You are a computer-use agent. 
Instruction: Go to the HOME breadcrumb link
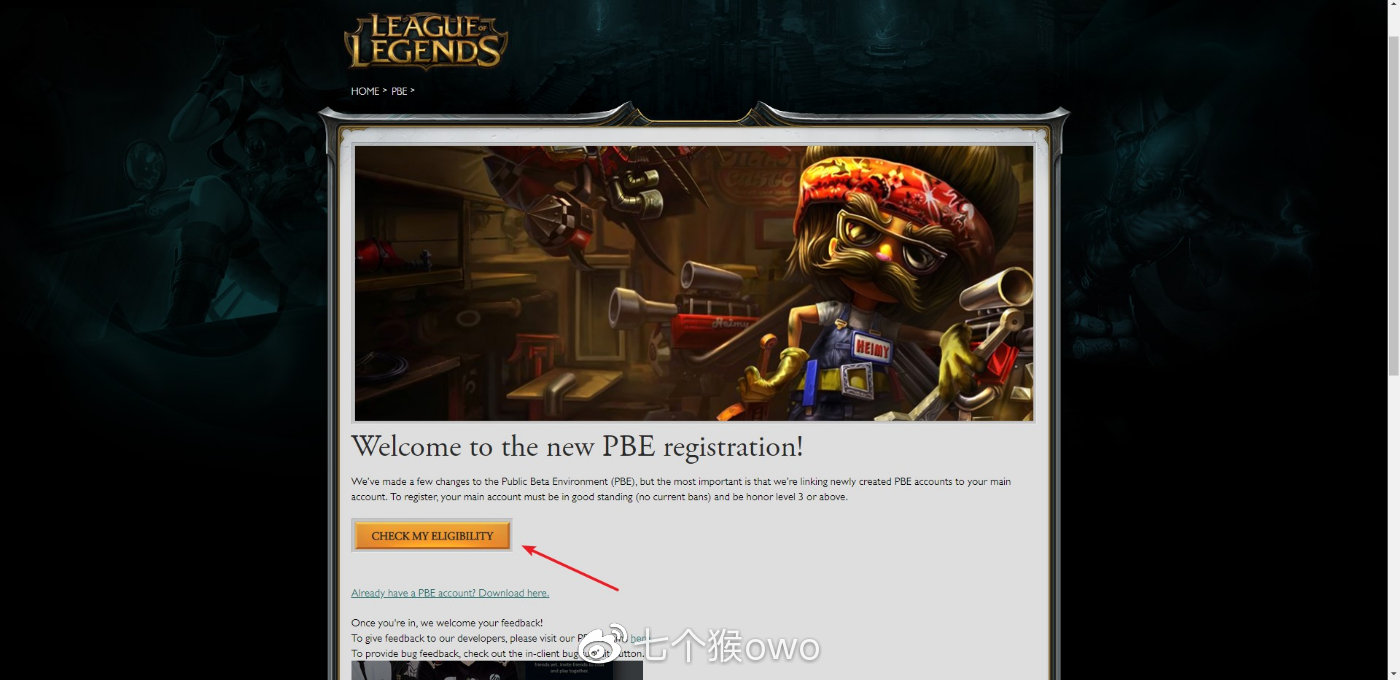point(365,91)
